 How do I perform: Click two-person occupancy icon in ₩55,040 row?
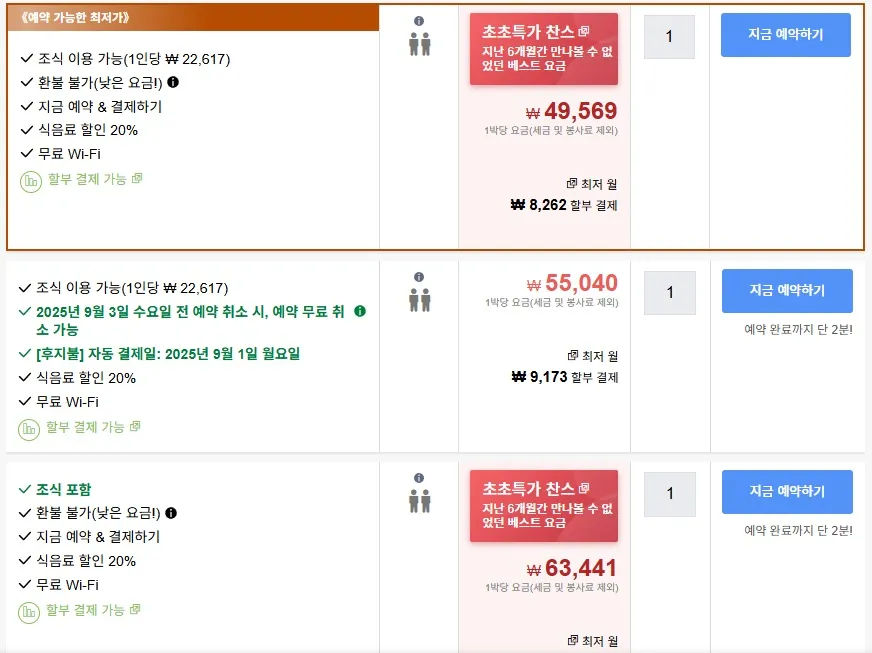pyautogui.click(x=419, y=300)
